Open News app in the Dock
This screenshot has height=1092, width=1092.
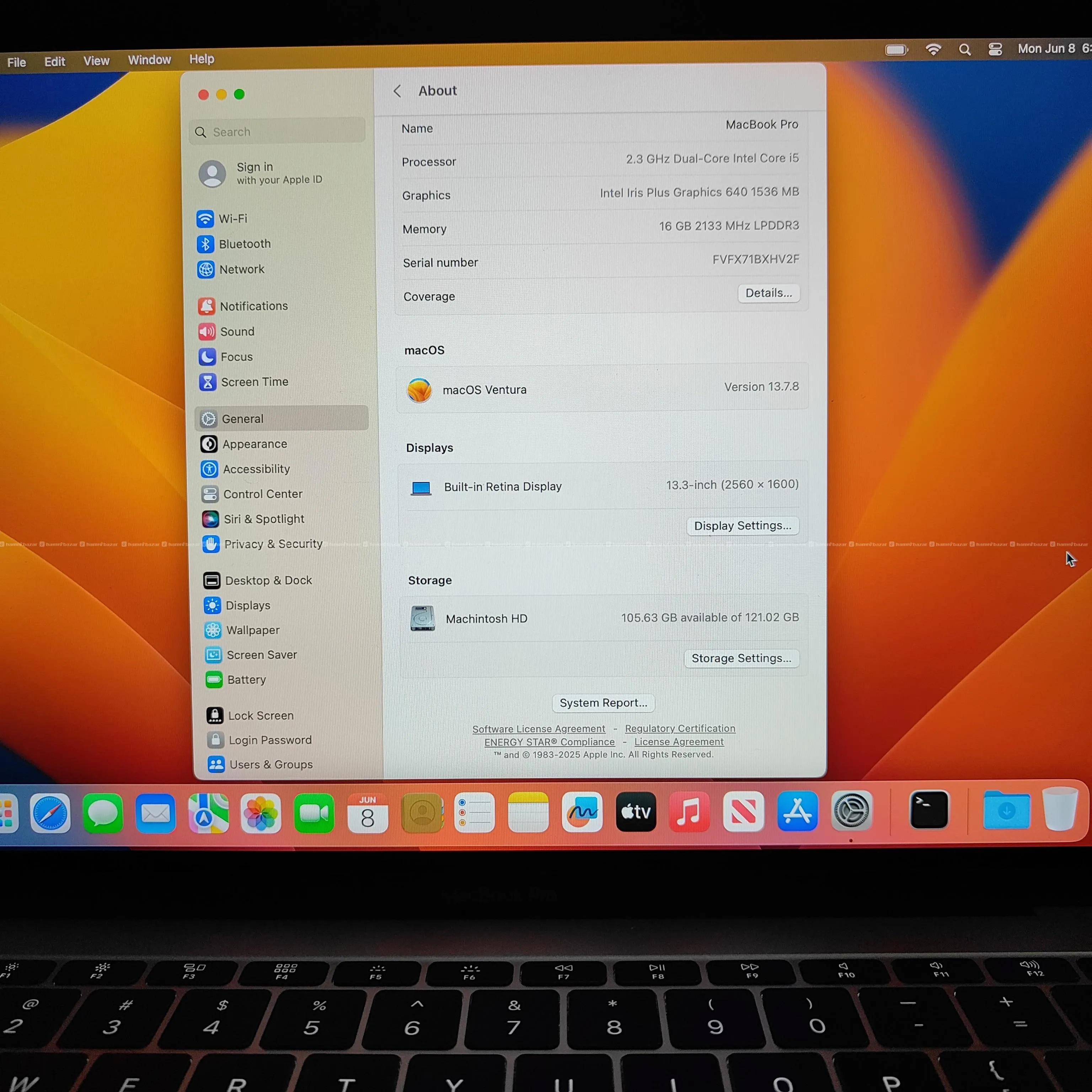coord(743,812)
